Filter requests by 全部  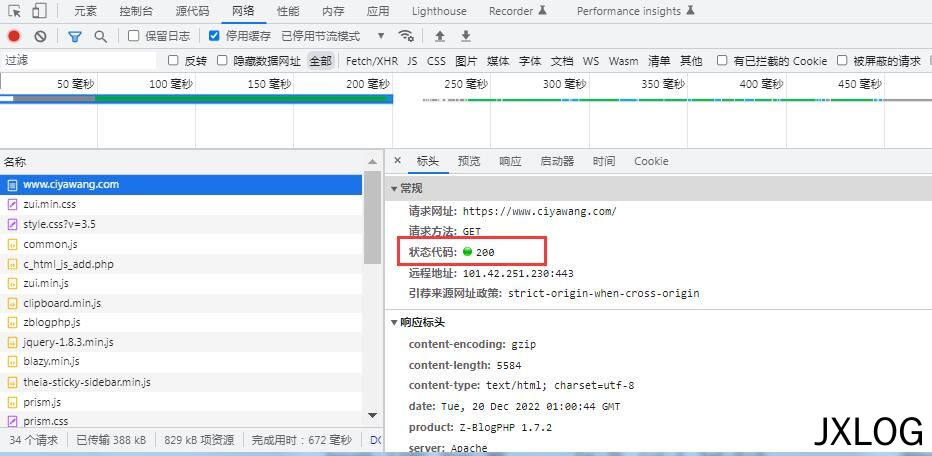(320, 61)
